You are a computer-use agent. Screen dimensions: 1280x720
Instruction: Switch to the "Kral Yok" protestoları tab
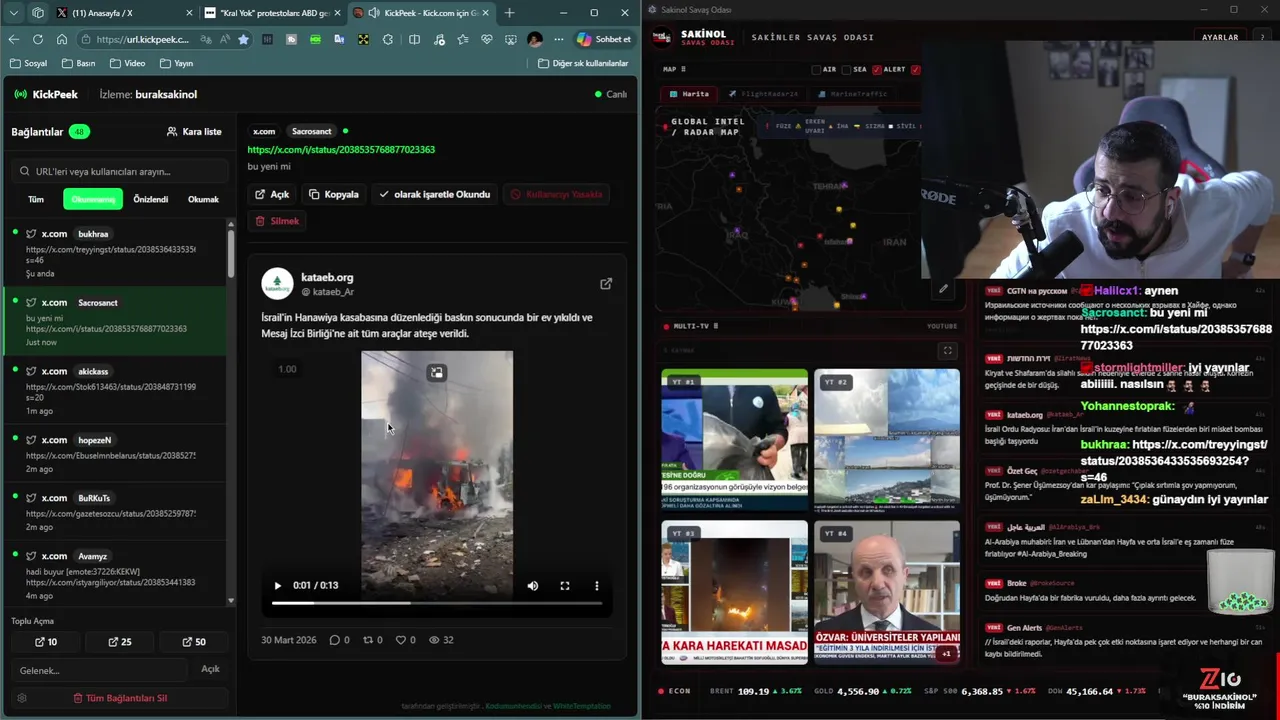pos(271,13)
